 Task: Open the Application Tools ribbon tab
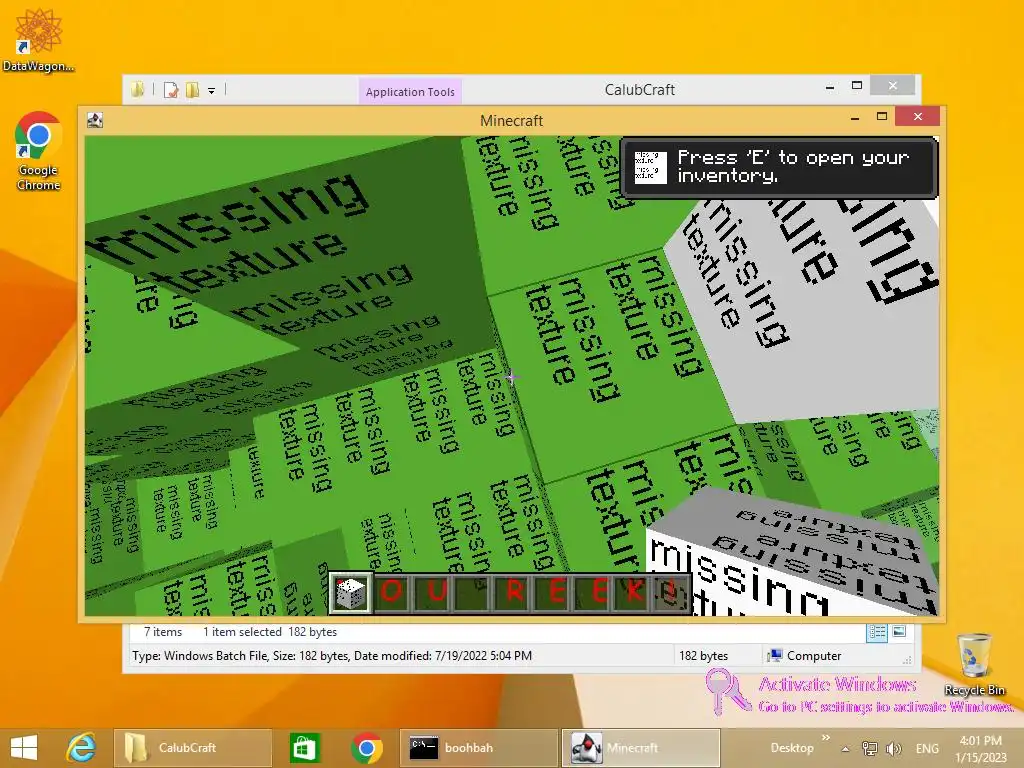410,92
